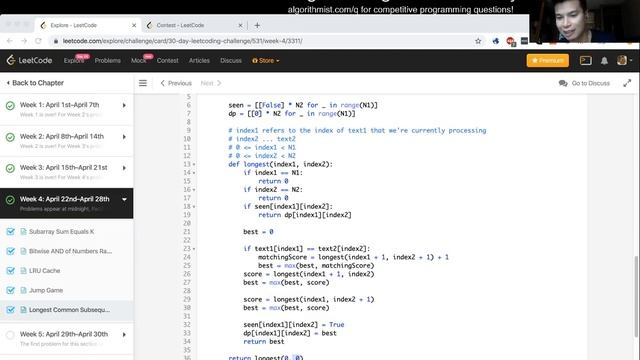Expand Week 3: April 15th-April 21st
Screen dimensions: 640x360
click(x=124, y=168)
